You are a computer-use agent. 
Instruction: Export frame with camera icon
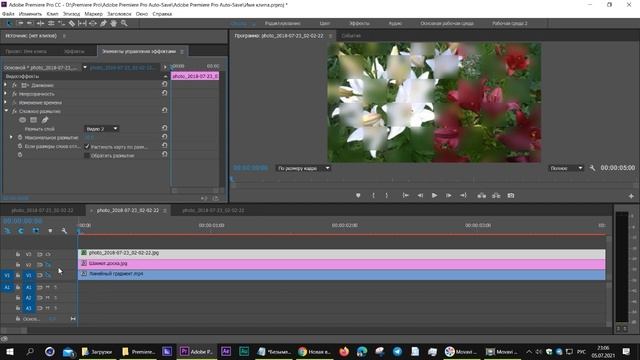coord(511,196)
